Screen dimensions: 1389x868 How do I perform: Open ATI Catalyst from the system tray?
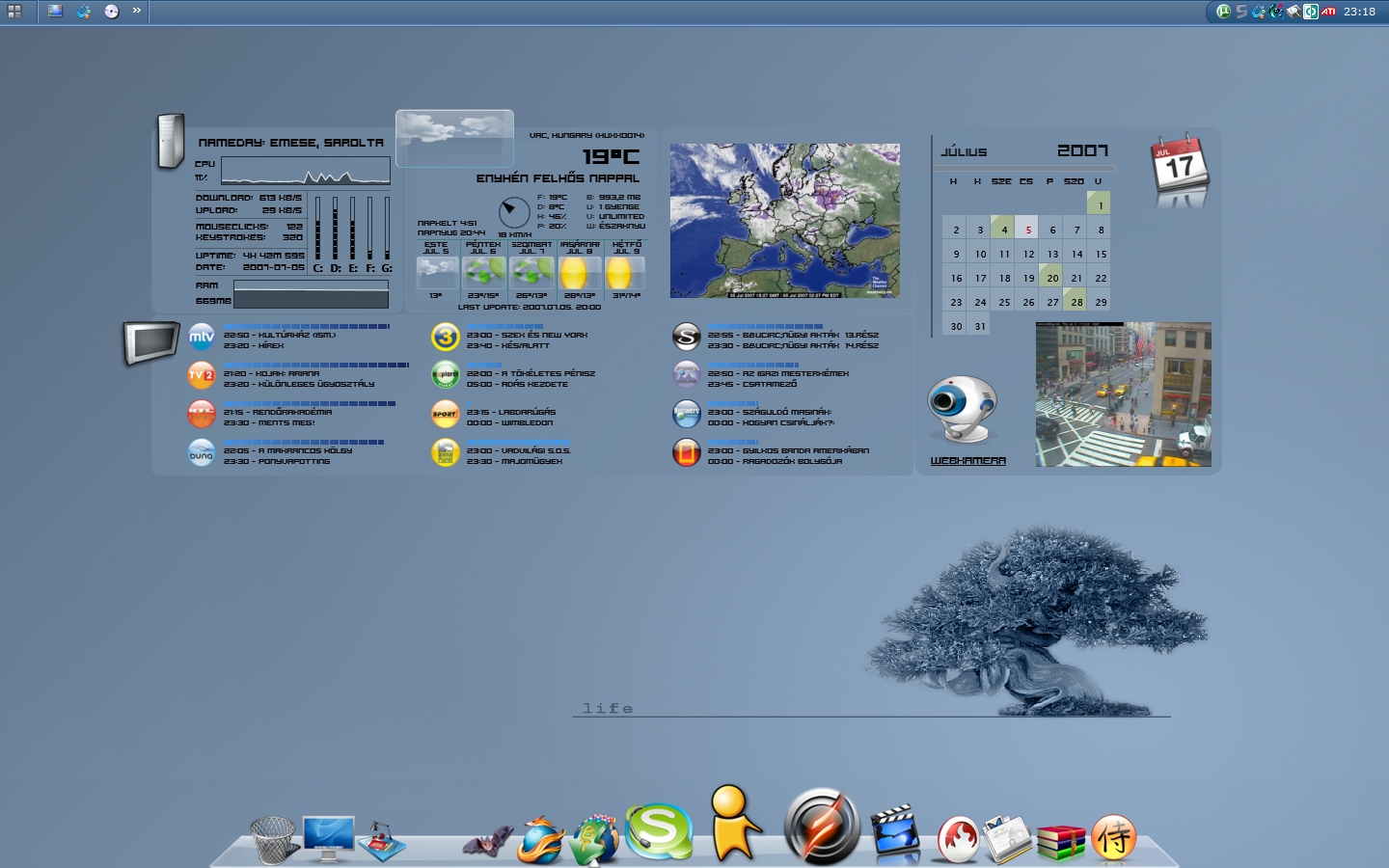point(1328,12)
